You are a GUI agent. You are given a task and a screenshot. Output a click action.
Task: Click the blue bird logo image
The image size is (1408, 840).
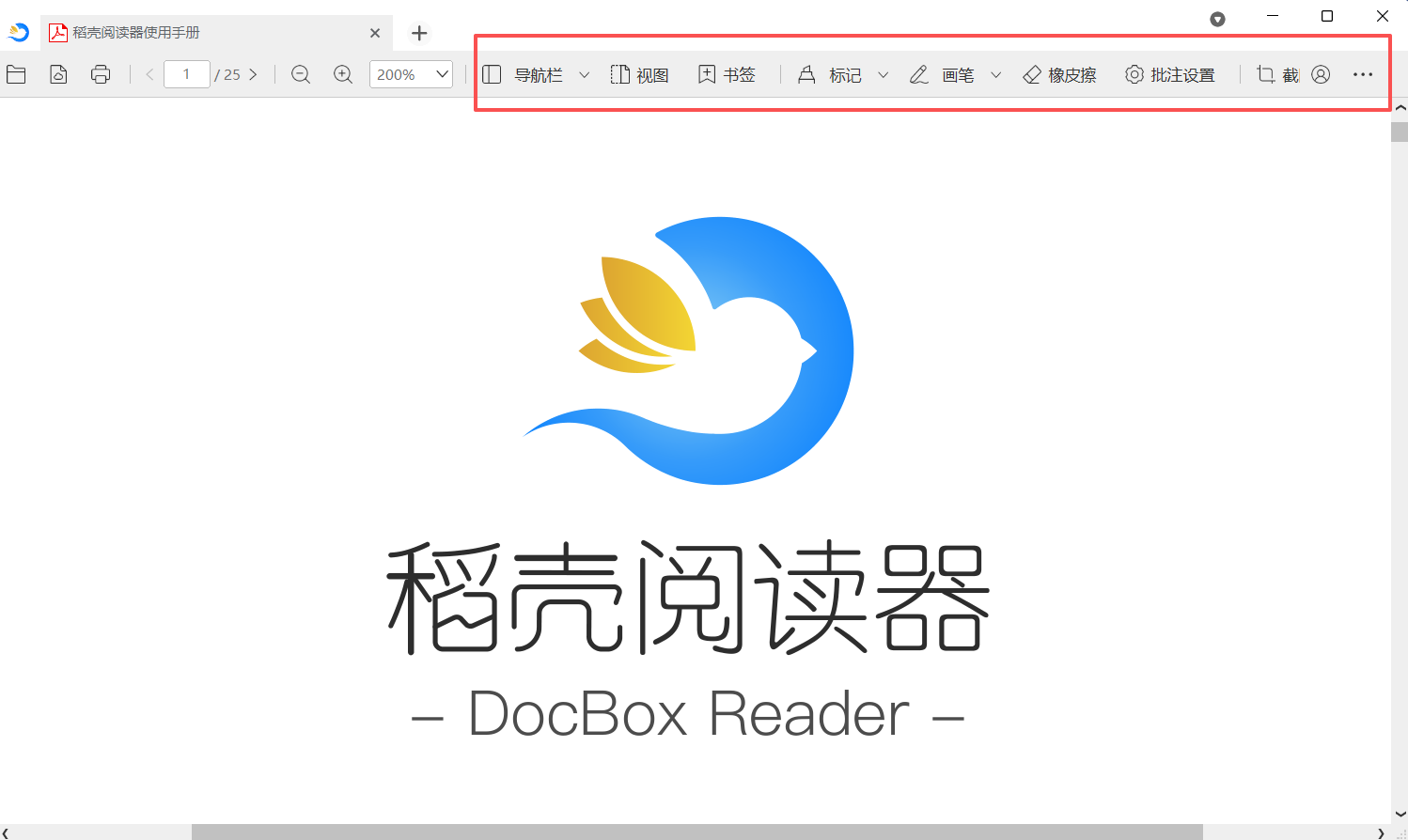click(x=688, y=350)
